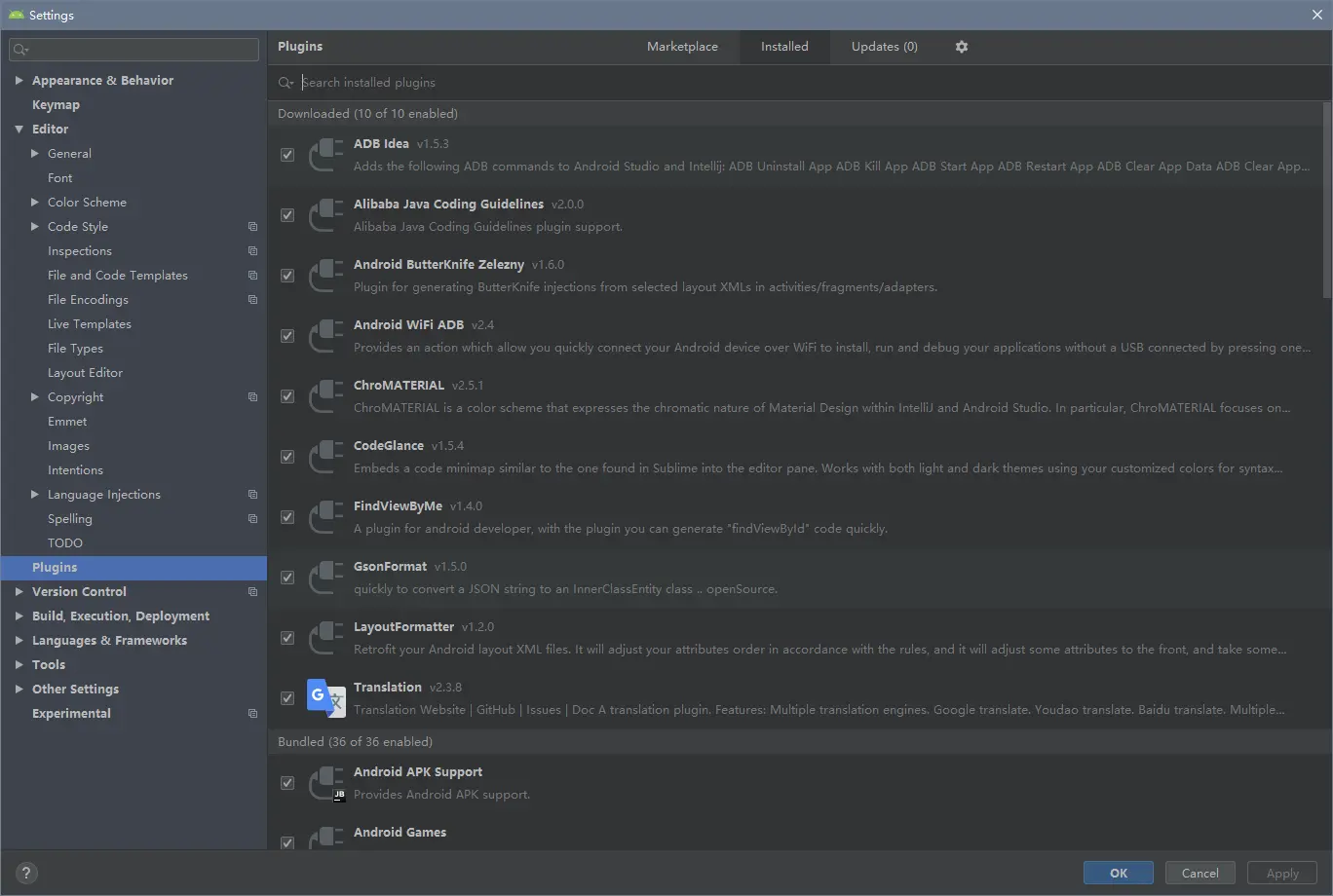This screenshot has height=896, width=1333.
Task: Click the project-level icon beside Copyright
Action: [252, 397]
